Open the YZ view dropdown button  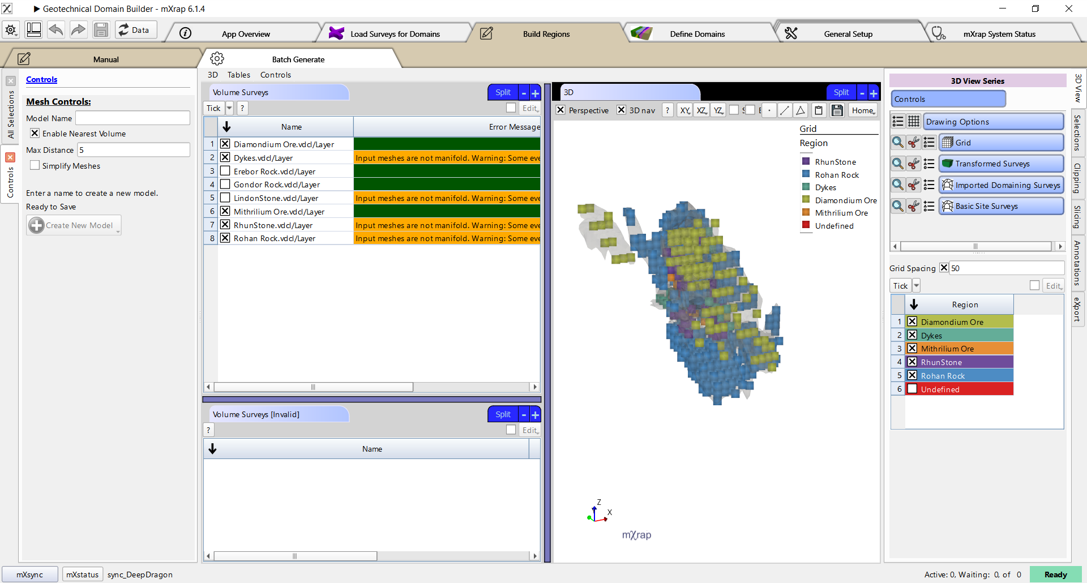pos(718,110)
